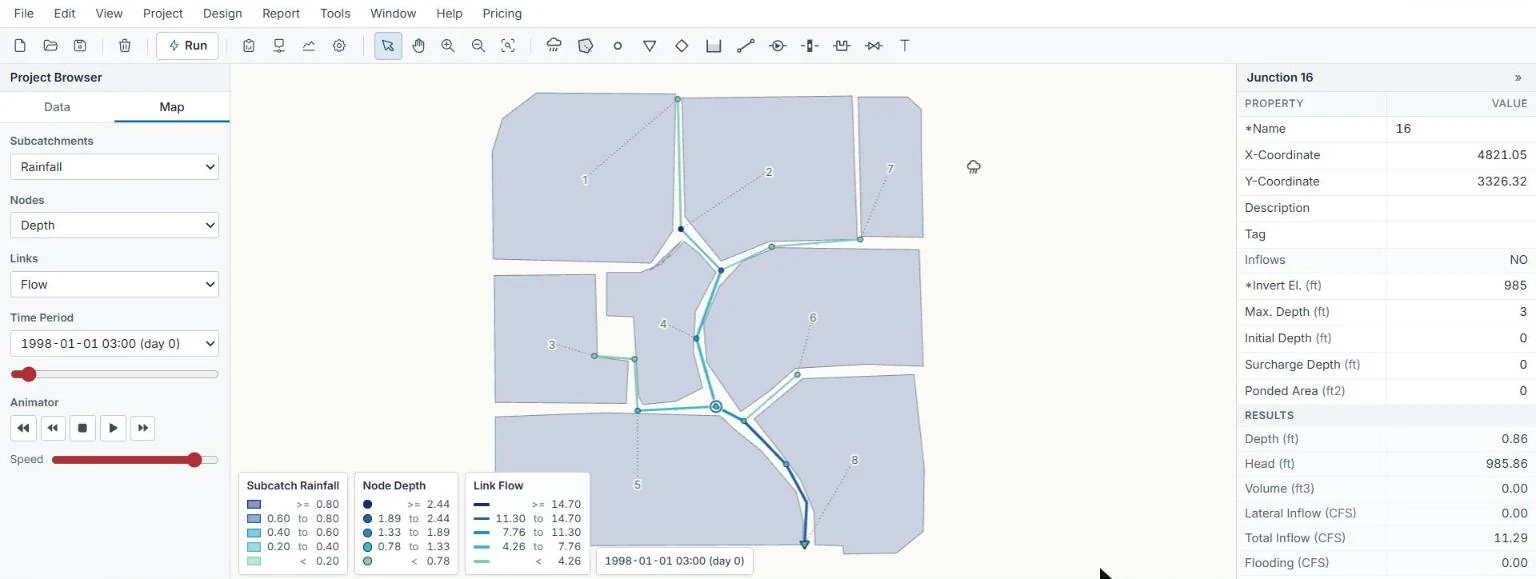Click the zoom out magnifier icon

point(478,45)
